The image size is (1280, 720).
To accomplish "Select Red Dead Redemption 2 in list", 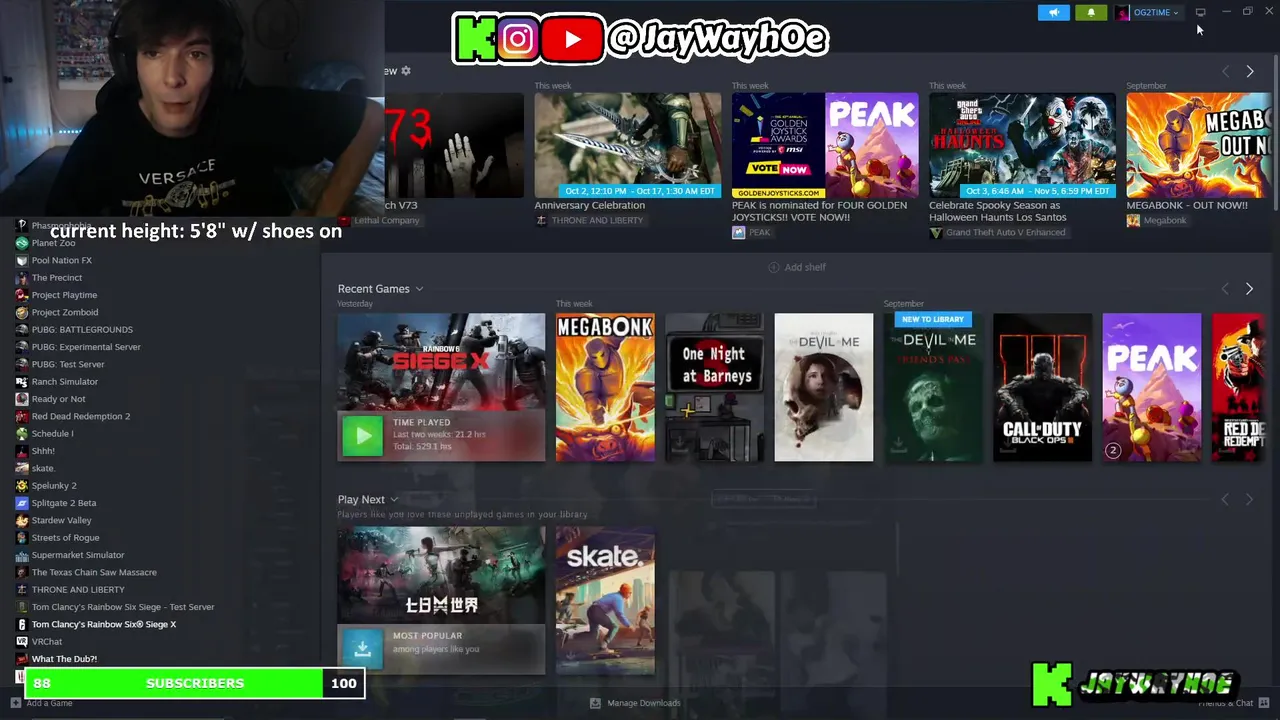I will click(x=81, y=416).
